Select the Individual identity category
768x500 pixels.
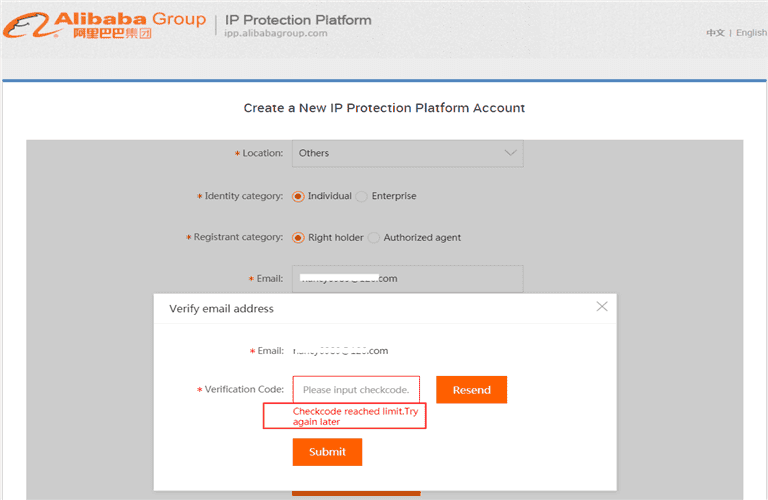click(x=298, y=196)
